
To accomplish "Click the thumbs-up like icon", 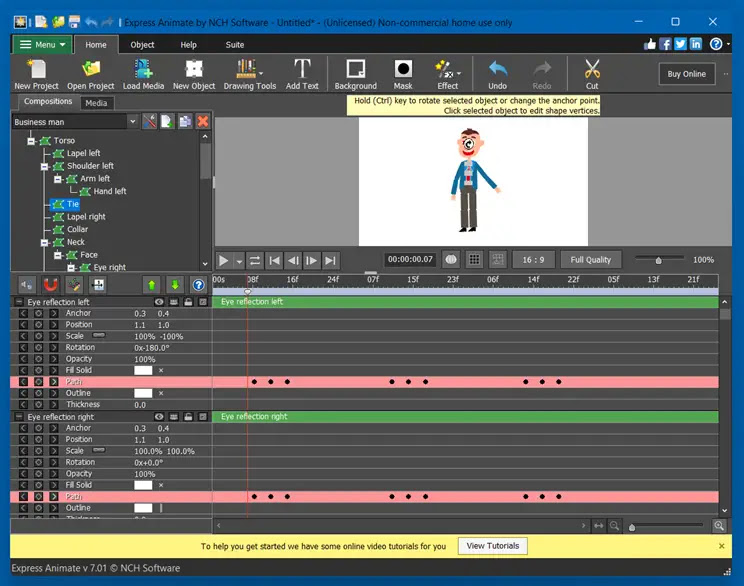I will tap(650, 44).
